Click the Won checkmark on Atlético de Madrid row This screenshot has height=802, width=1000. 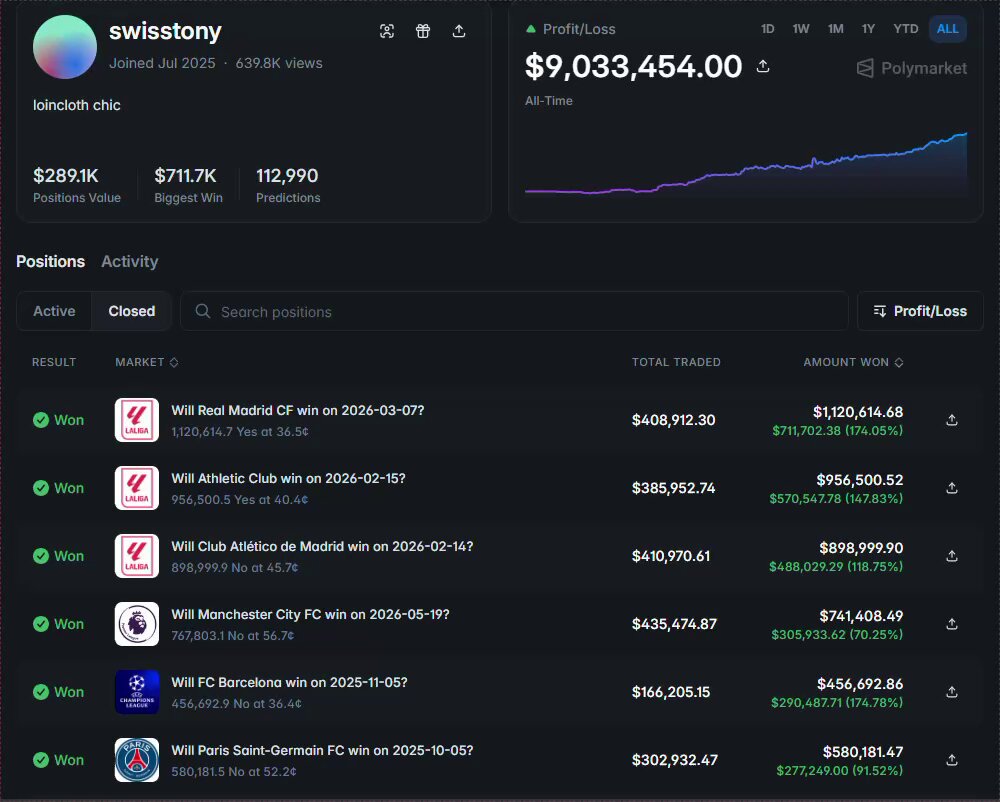coord(41,556)
